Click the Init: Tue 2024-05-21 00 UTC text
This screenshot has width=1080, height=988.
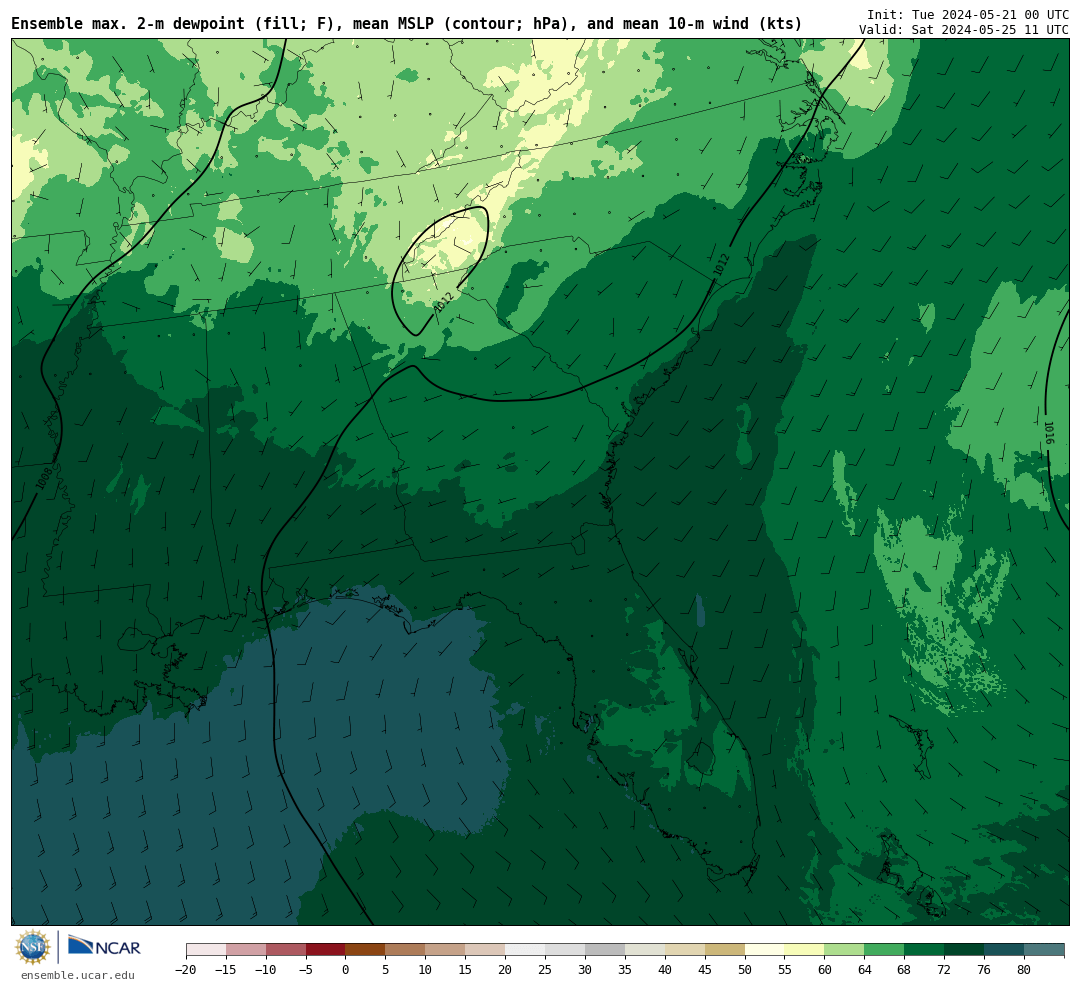pos(968,14)
